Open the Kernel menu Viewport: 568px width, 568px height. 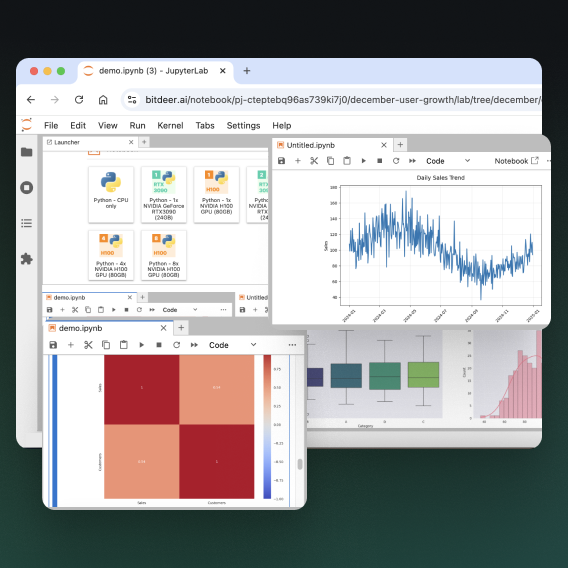(x=170, y=125)
